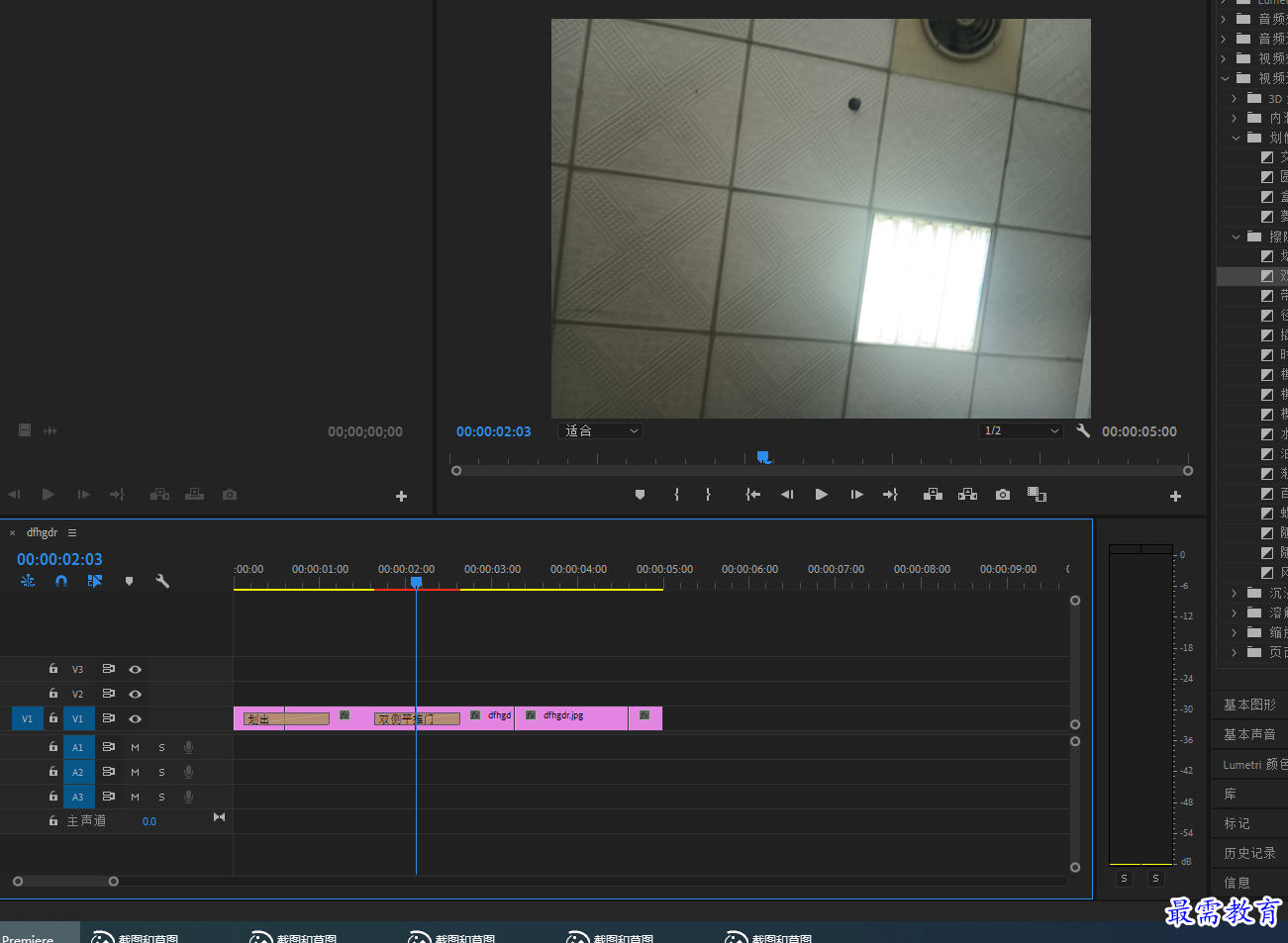1288x943 pixels.
Task: Expand the 沉浸式 effects folder chevron
Action: pyautogui.click(x=1235, y=593)
